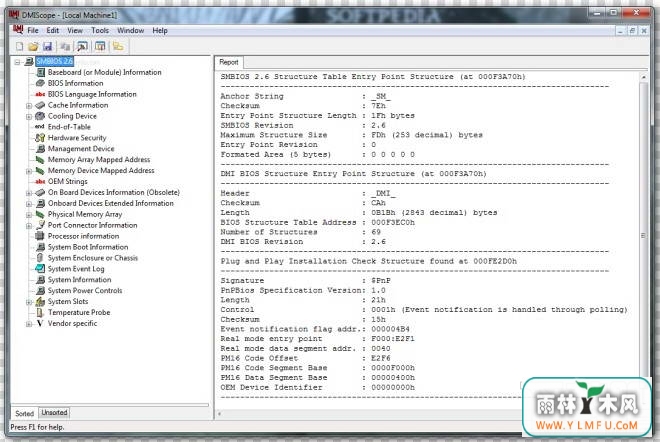Click the window layout toolbar icon
The image size is (660, 442).
coord(100,46)
